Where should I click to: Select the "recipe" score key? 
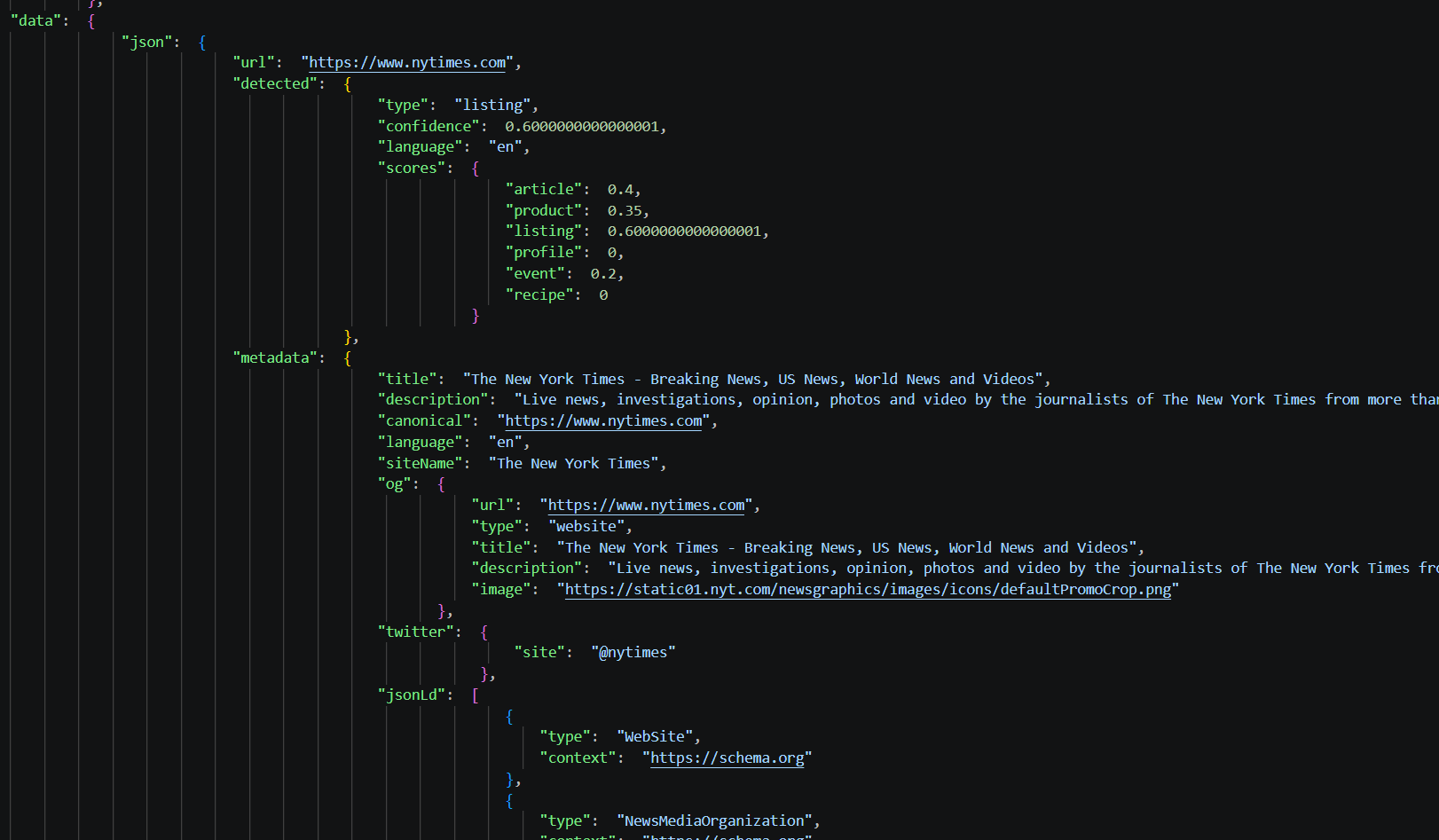(x=539, y=294)
